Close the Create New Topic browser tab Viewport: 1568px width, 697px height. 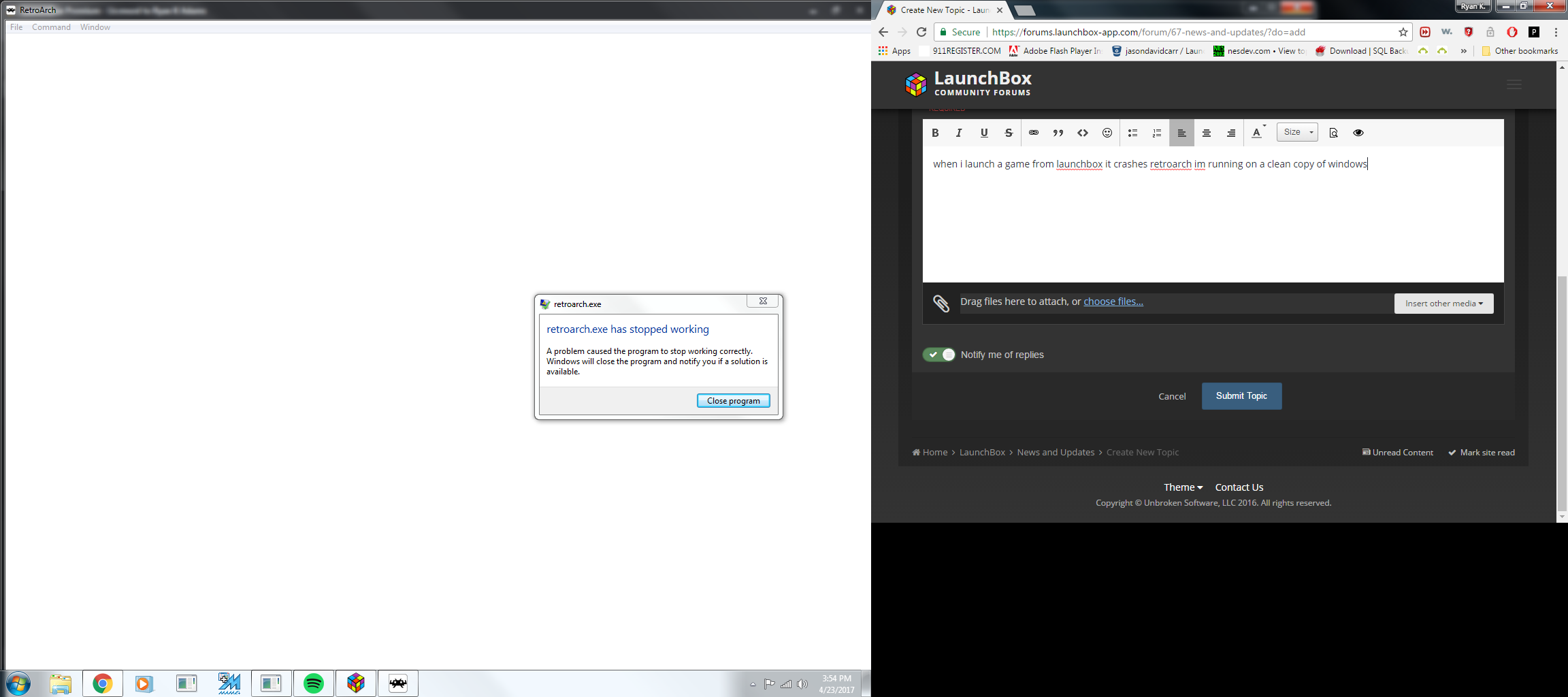[1000, 10]
